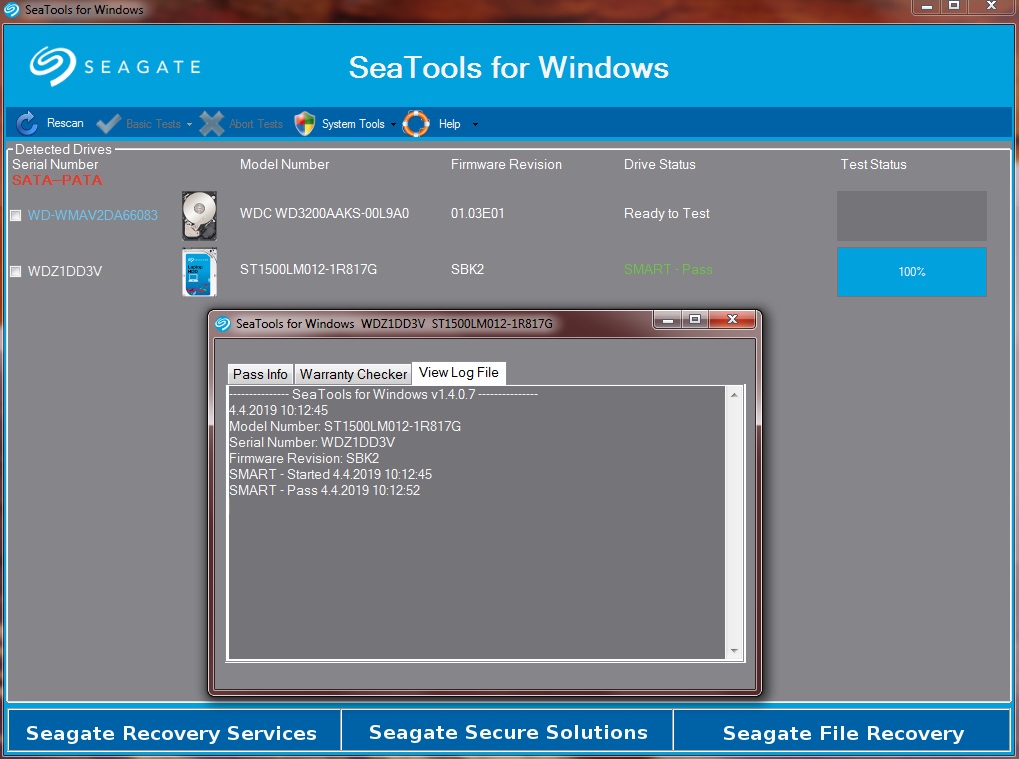Expand the Help dropdown arrow
This screenshot has width=1019, height=759.
click(475, 125)
